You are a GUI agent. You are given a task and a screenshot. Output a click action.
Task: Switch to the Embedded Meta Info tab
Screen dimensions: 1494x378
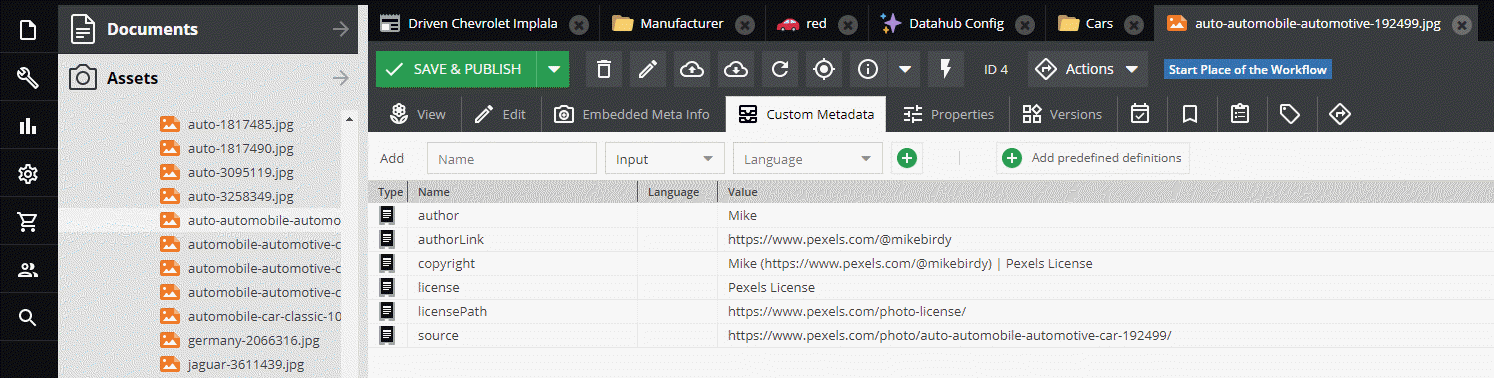pos(632,114)
